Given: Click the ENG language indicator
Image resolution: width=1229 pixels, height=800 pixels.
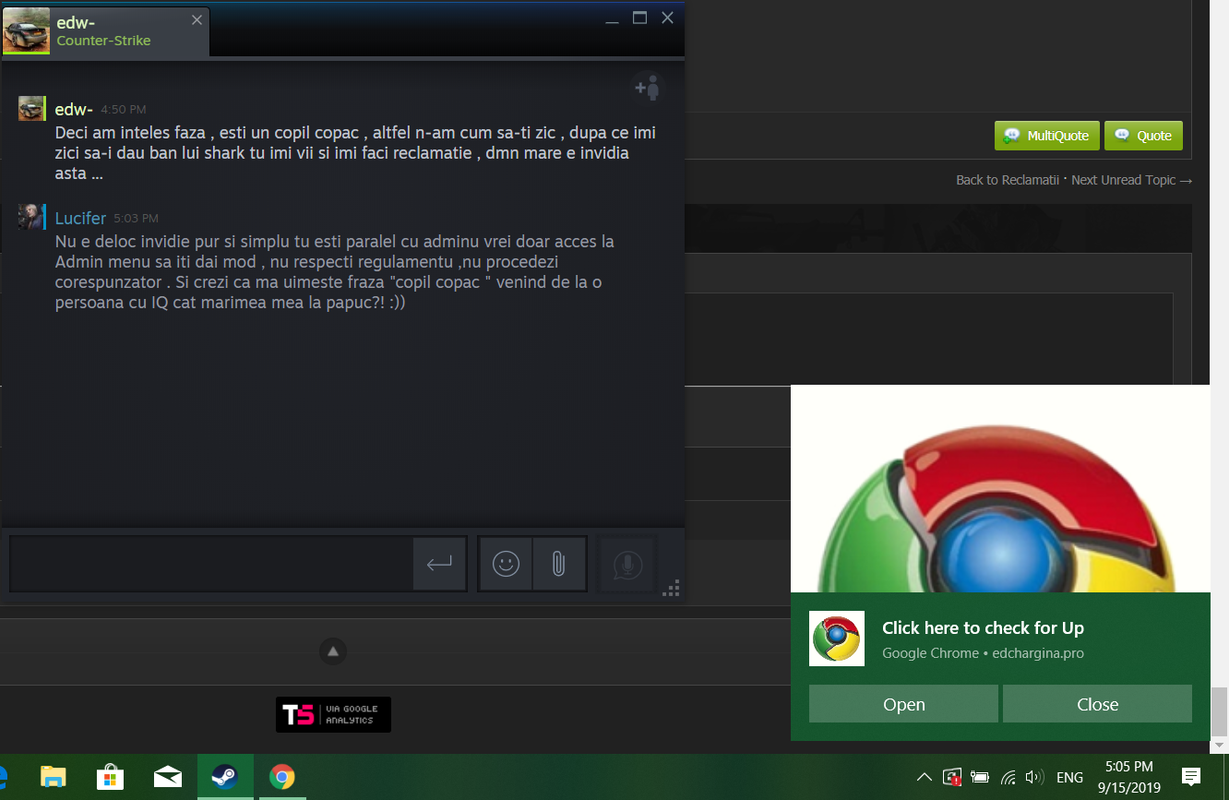Looking at the screenshot, I should click(x=1069, y=777).
